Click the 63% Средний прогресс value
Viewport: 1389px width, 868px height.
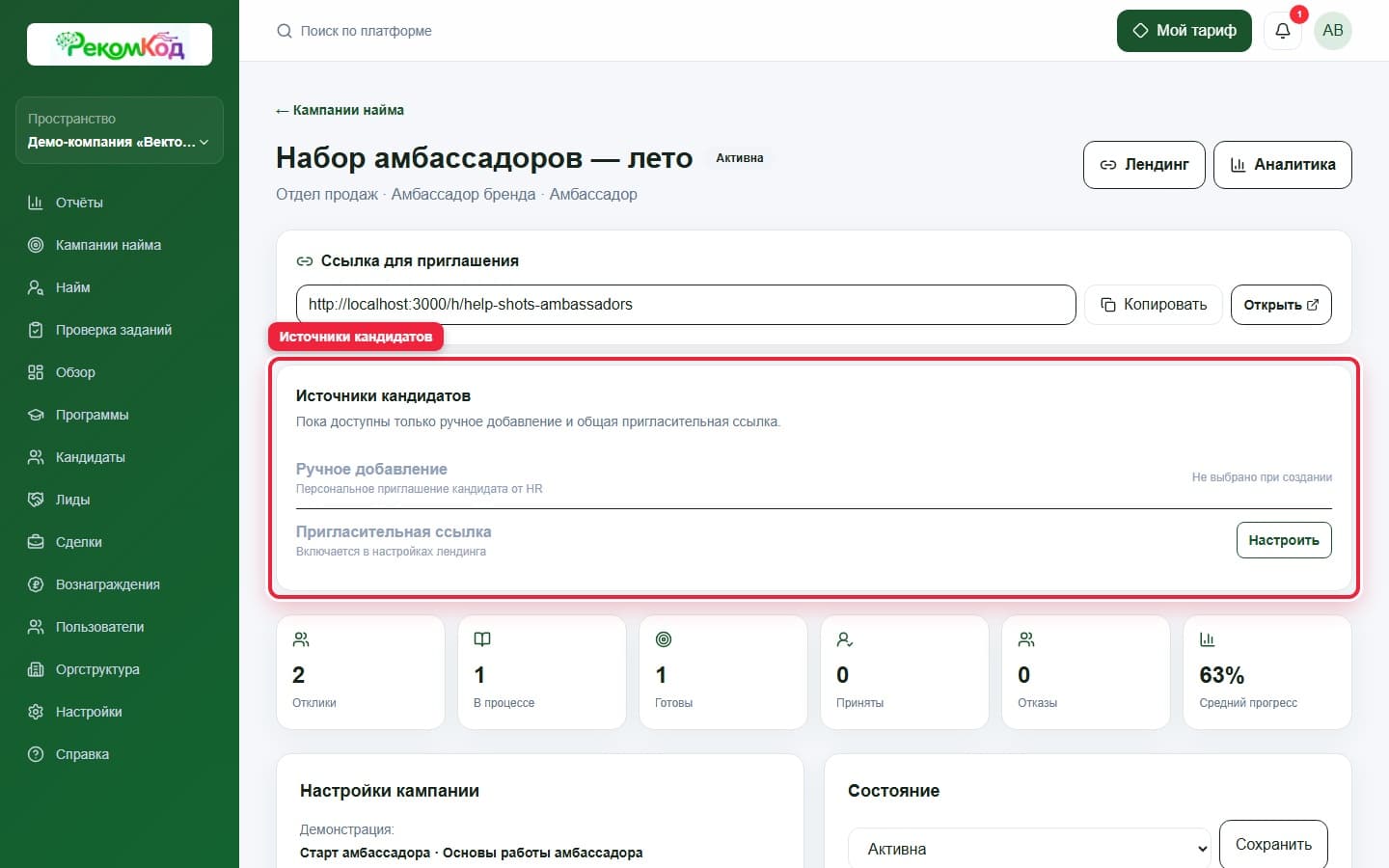(1222, 675)
